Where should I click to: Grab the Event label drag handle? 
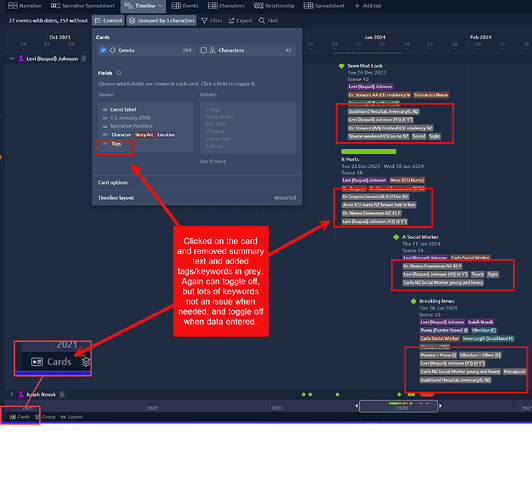105,110
